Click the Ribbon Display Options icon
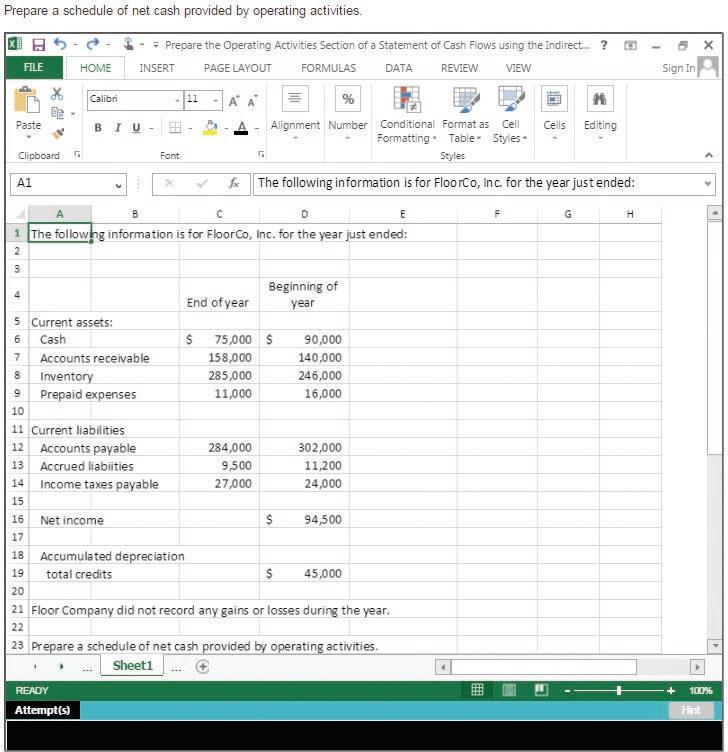Screen dimensions: 728x752 [630, 46]
